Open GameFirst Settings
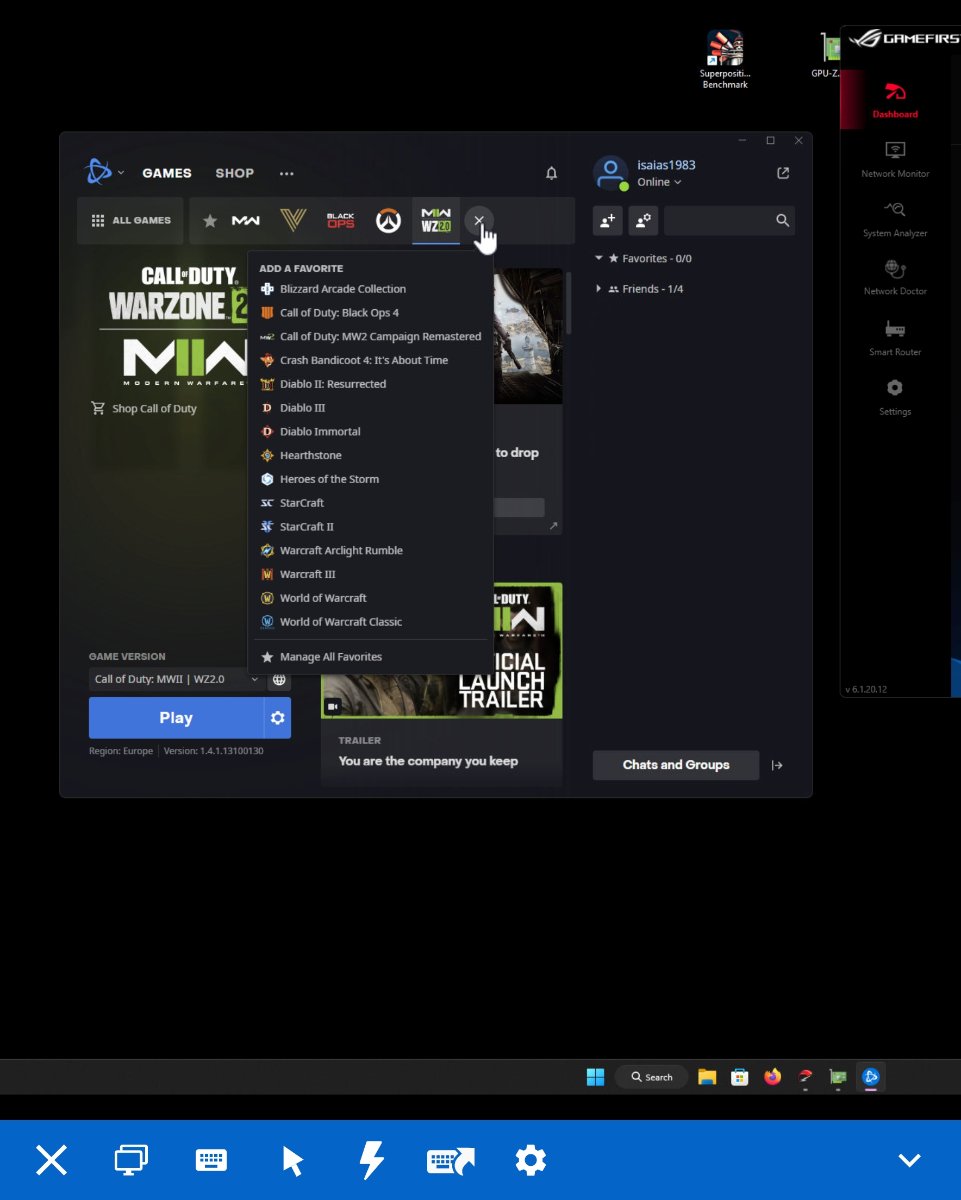 (895, 397)
